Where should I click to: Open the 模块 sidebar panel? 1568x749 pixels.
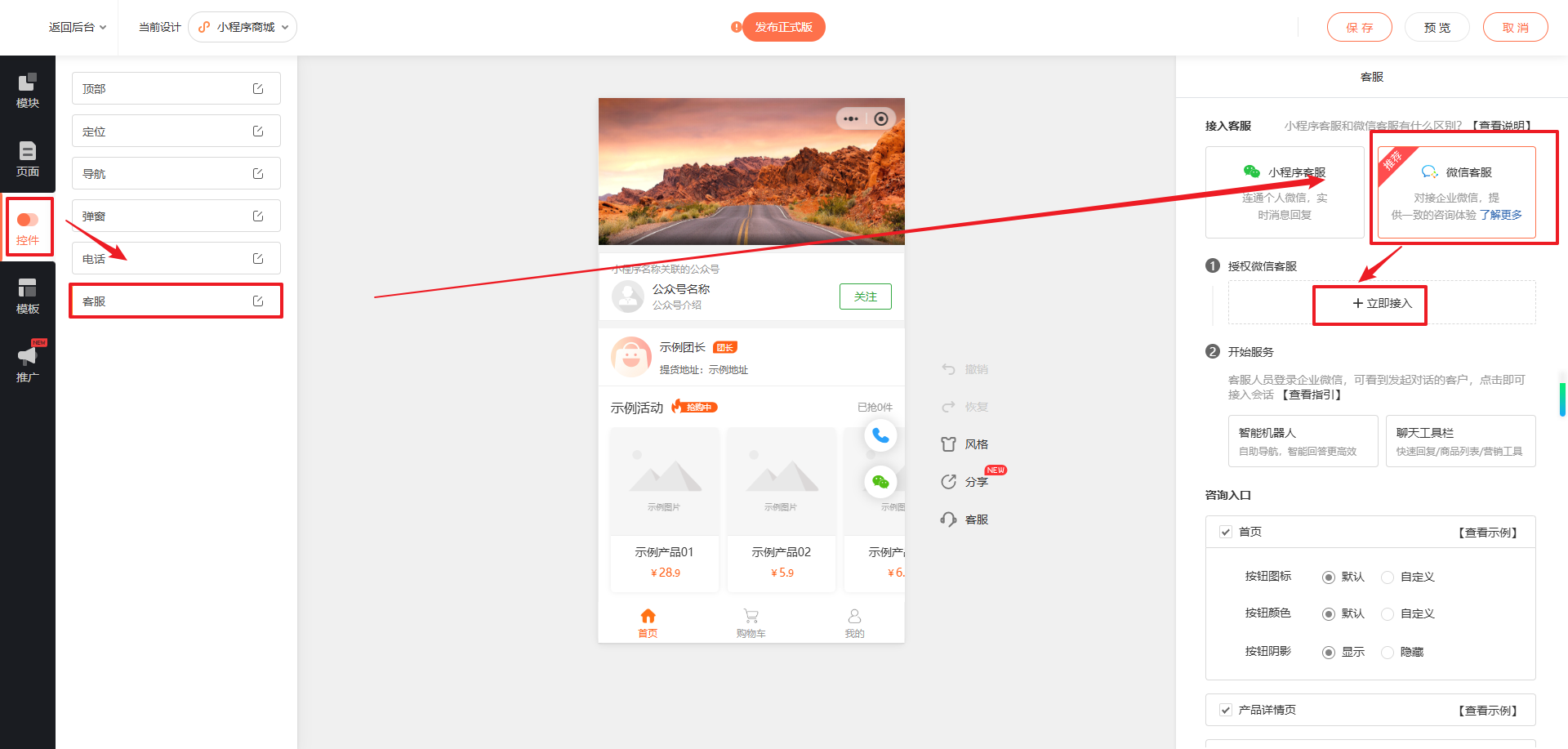click(28, 90)
